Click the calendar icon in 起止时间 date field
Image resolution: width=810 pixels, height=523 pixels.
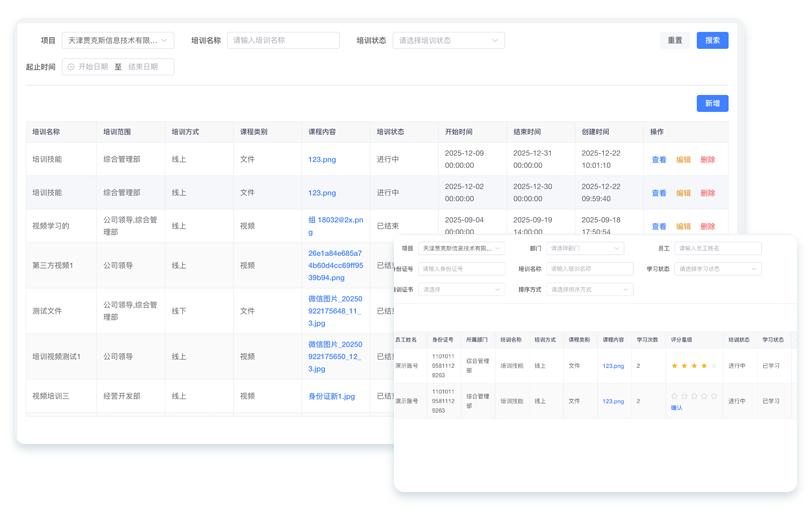(71, 67)
